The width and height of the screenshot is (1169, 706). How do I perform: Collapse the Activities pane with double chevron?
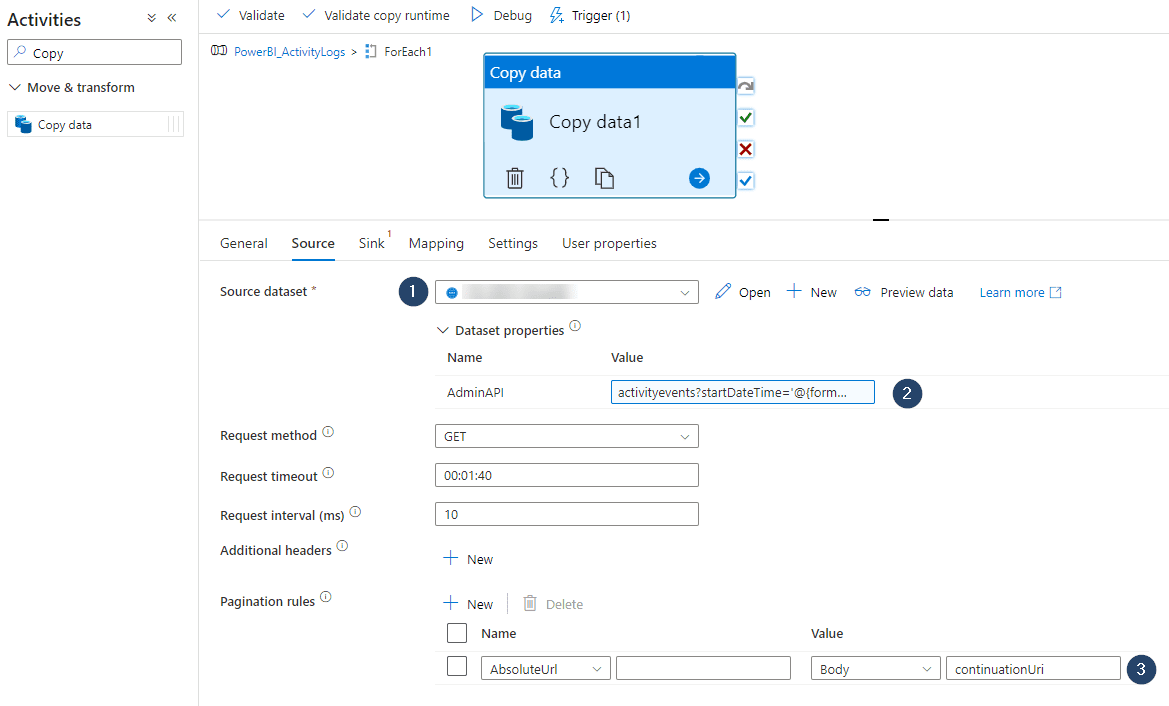click(x=172, y=18)
